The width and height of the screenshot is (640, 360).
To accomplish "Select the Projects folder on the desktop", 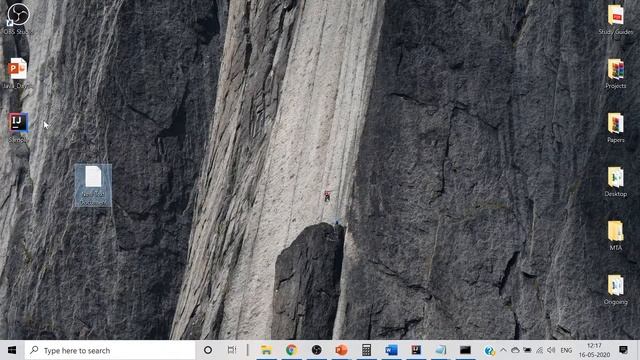I will [616, 73].
